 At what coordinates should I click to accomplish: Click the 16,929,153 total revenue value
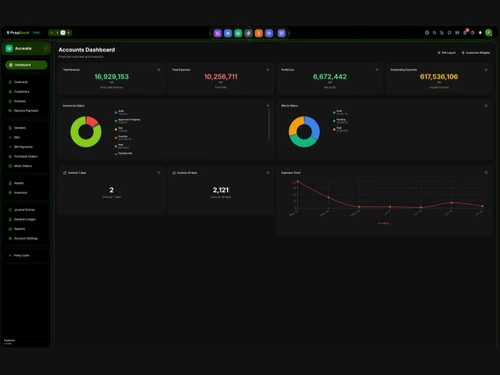[111, 77]
